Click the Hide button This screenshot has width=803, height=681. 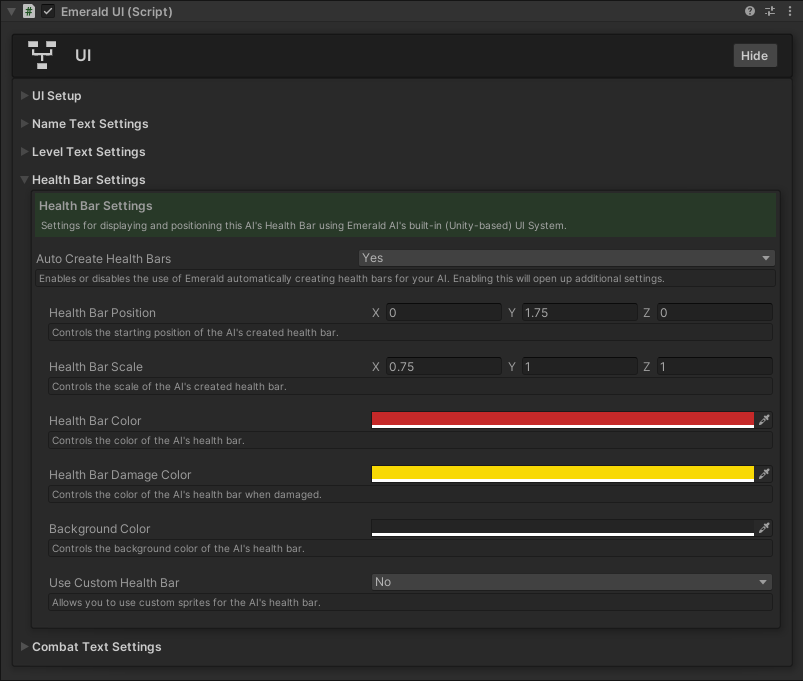point(754,56)
